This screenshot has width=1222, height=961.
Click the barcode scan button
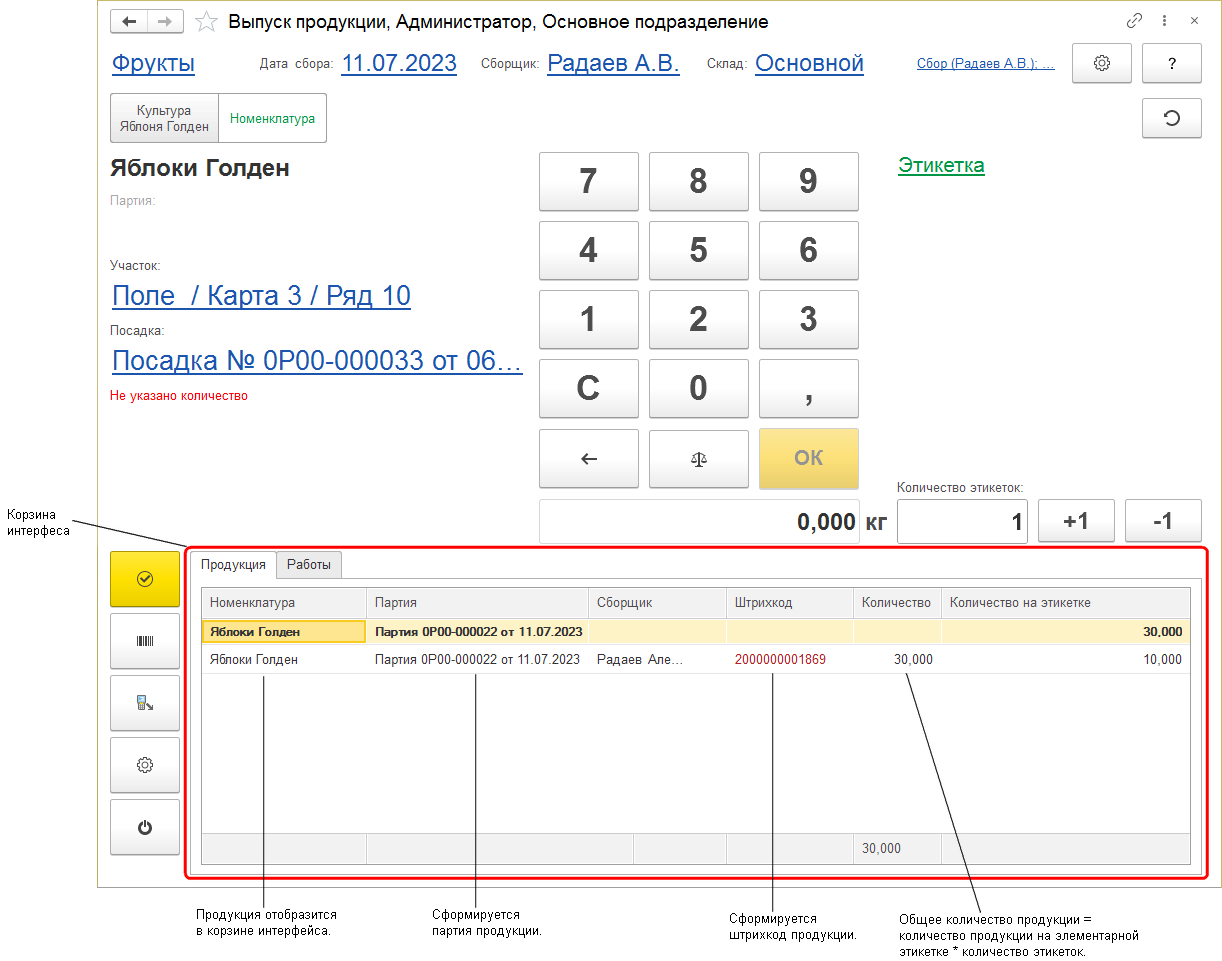click(144, 641)
